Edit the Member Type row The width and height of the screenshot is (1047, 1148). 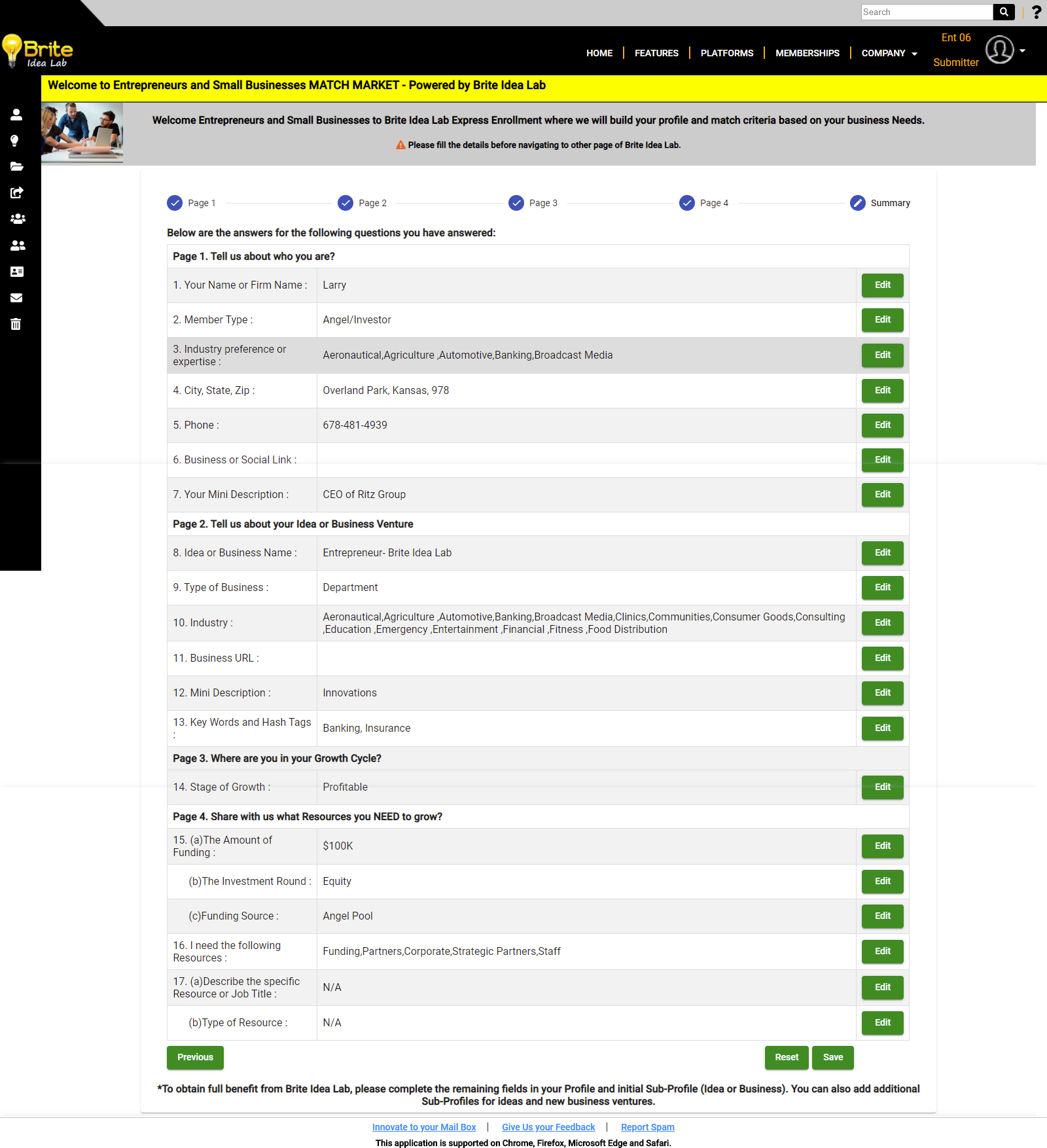coord(883,320)
